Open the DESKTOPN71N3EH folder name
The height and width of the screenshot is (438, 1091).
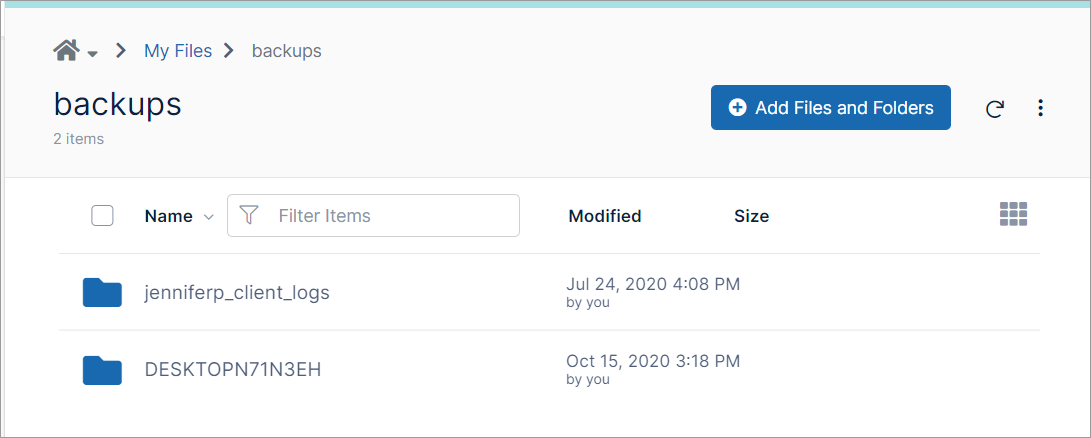tap(233, 370)
